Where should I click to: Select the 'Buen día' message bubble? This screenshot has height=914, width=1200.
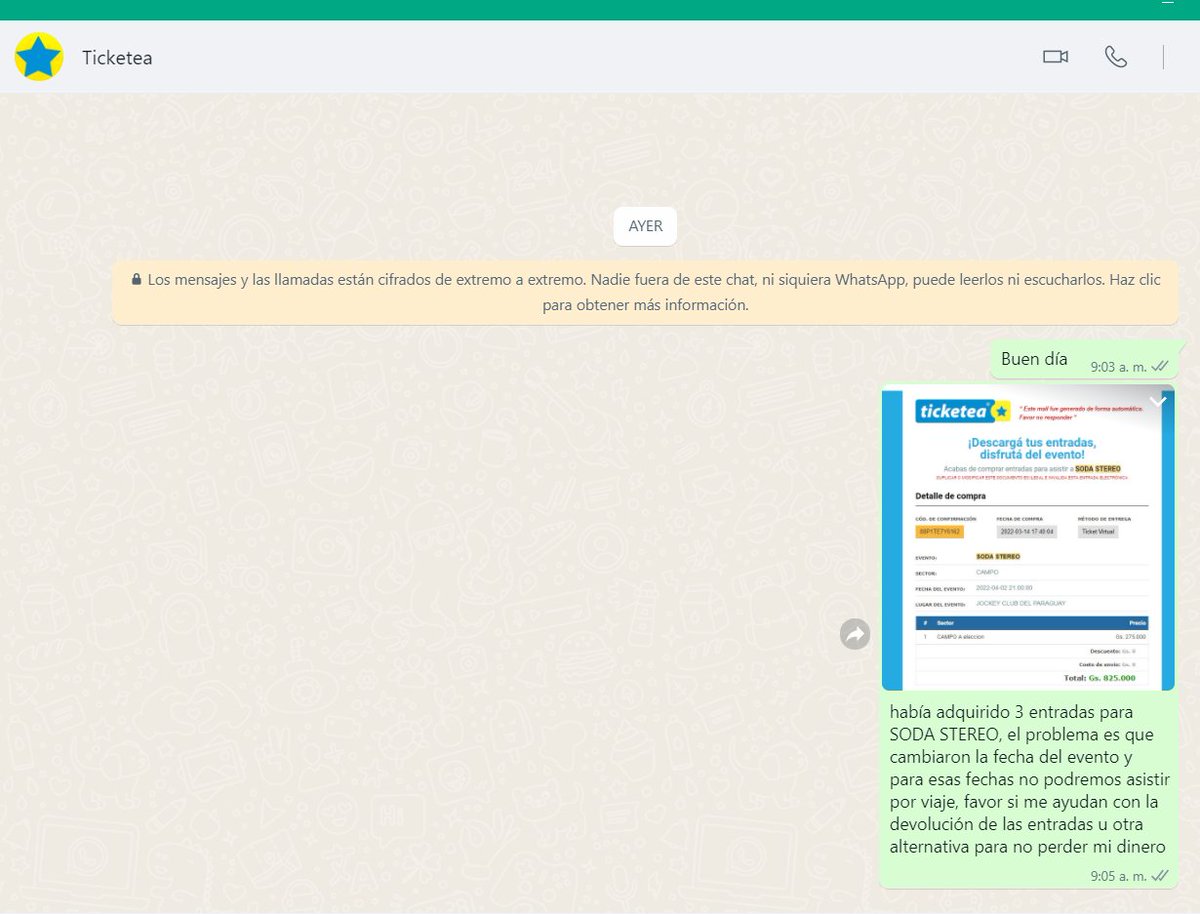(1086, 360)
